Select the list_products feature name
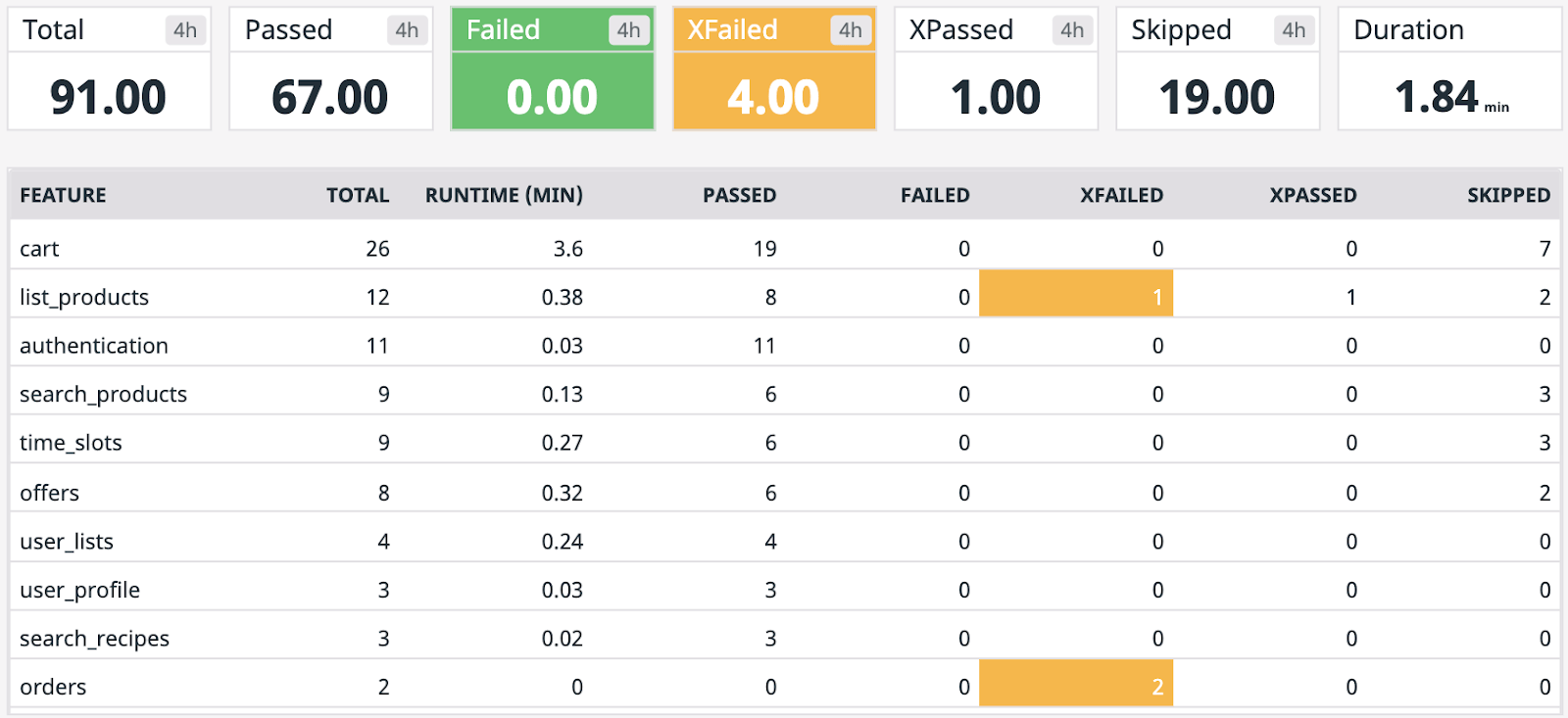This screenshot has height=718, width=1568. (x=84, y=298)
